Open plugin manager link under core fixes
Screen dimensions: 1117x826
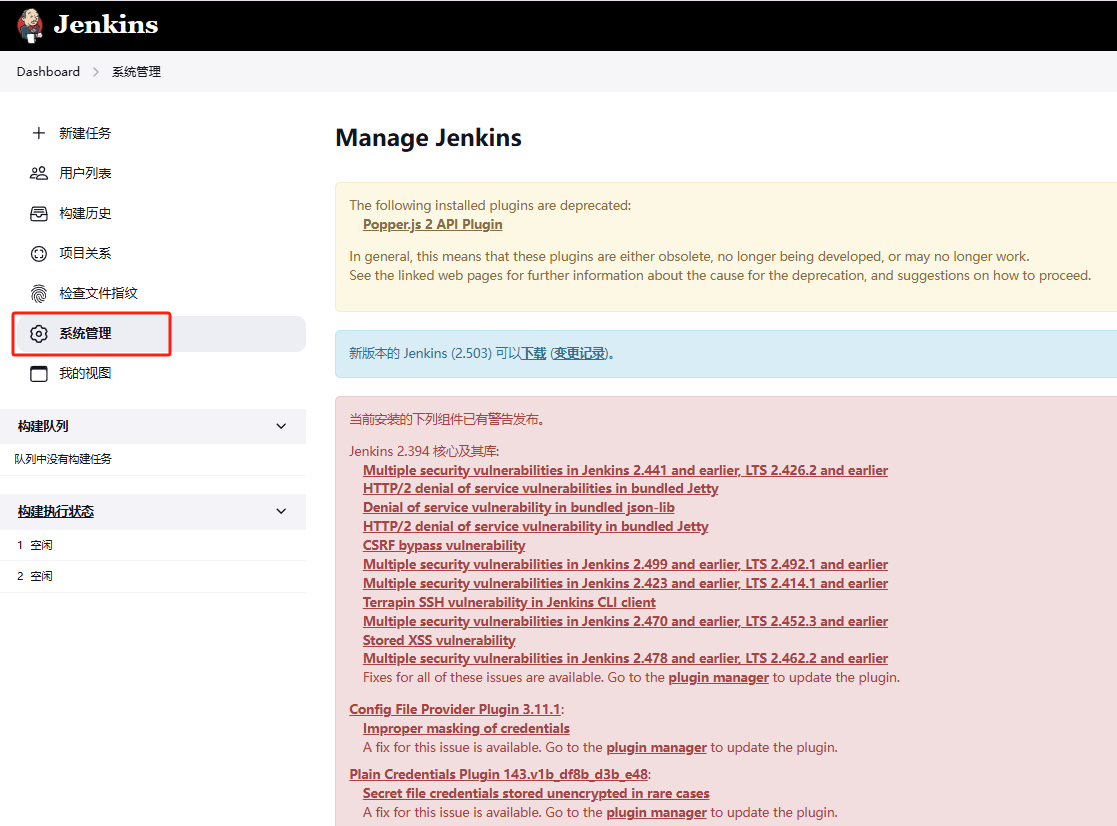pos(718,677)
